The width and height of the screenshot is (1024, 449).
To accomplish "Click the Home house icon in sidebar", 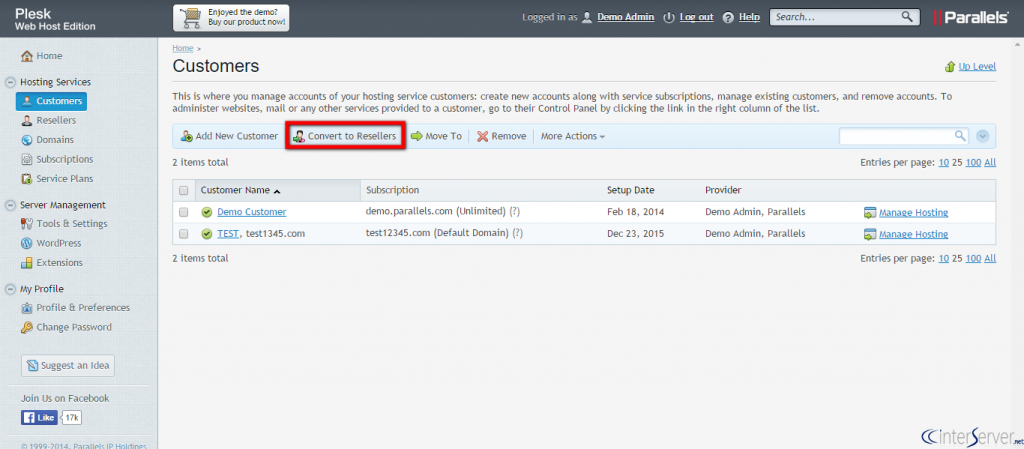I will 27,56.
